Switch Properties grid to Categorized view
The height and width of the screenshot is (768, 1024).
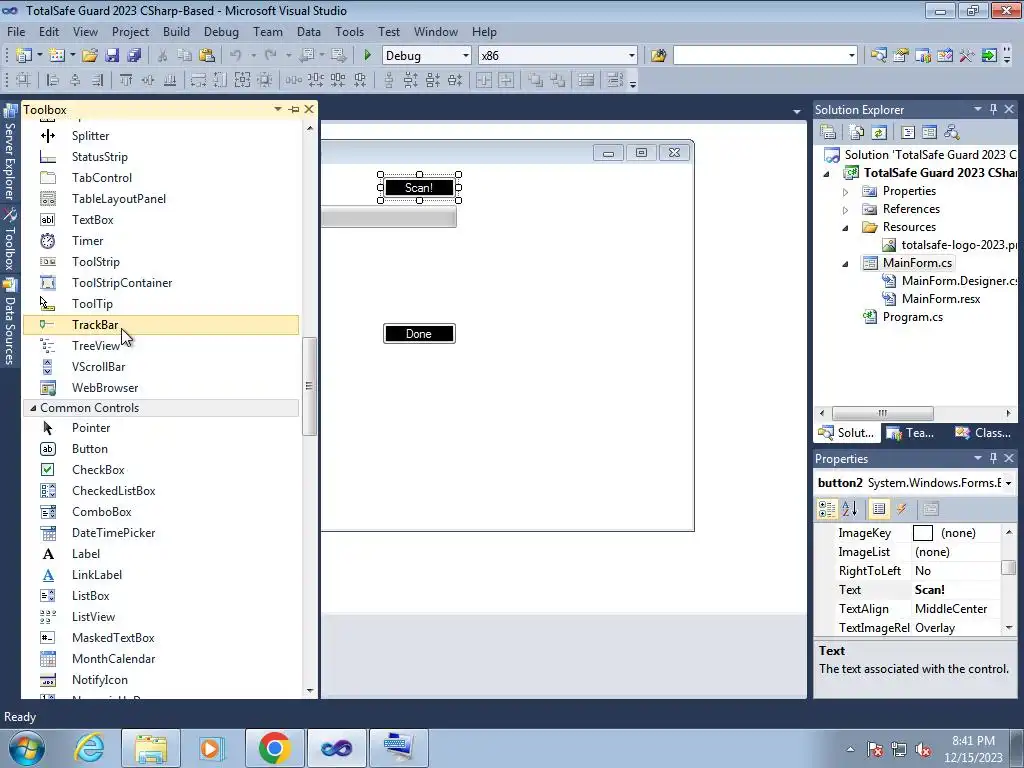click(x=827, y=509)
